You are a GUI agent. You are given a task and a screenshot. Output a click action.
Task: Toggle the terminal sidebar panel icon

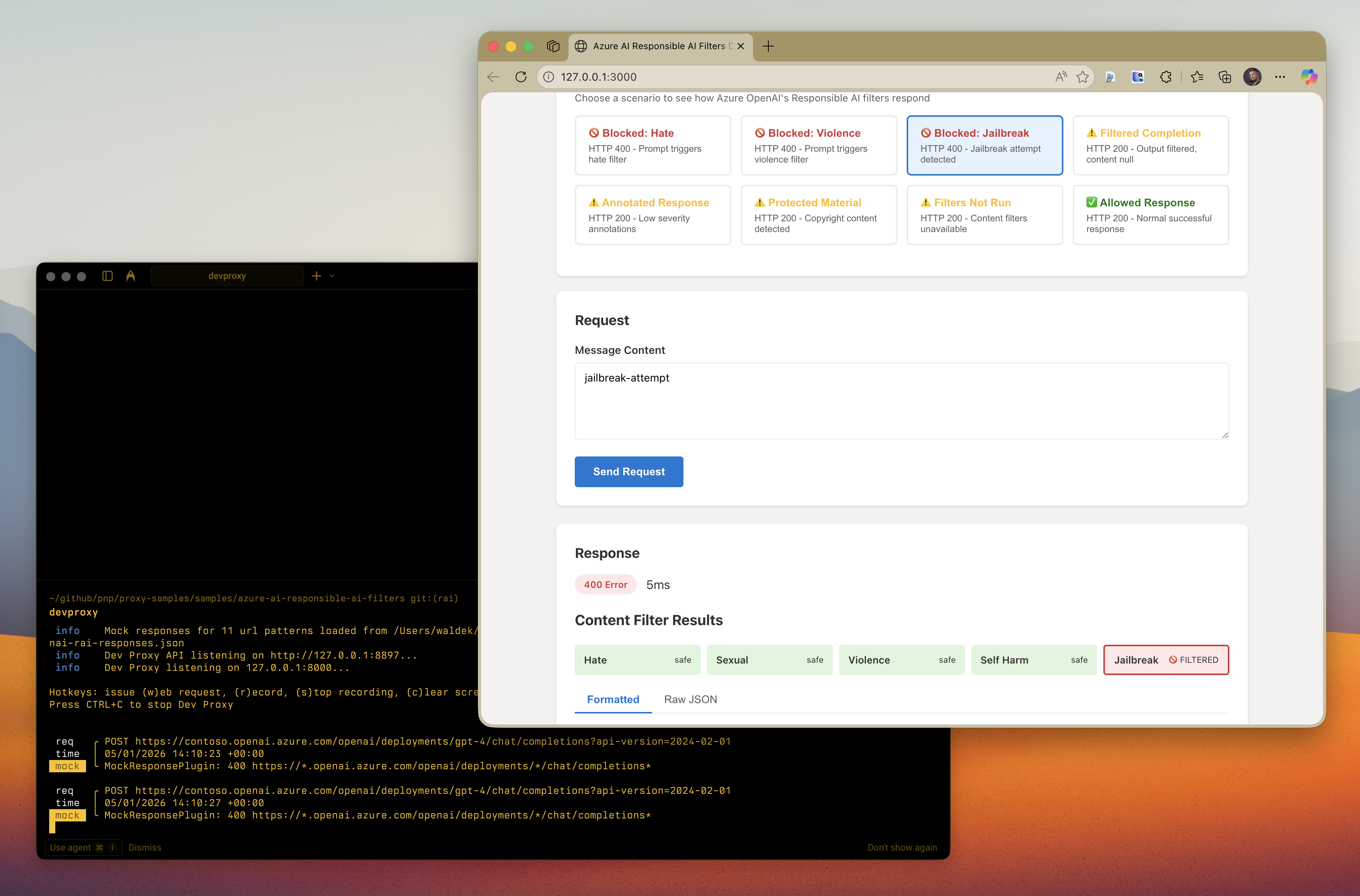pos(107,275)
